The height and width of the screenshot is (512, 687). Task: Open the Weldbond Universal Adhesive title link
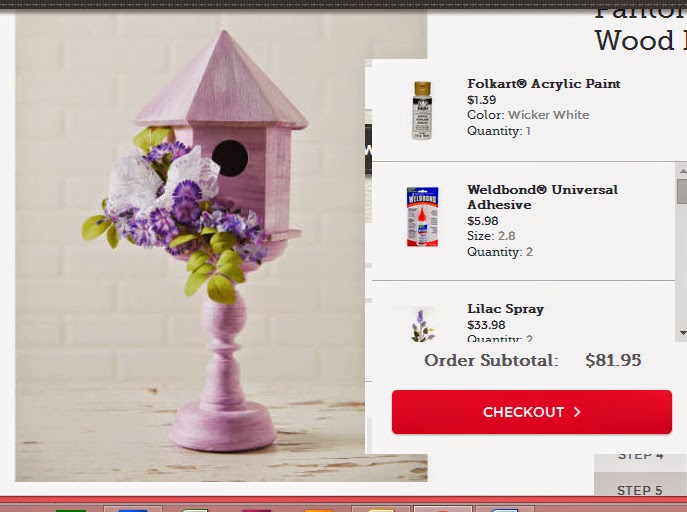tap(542, 197)
